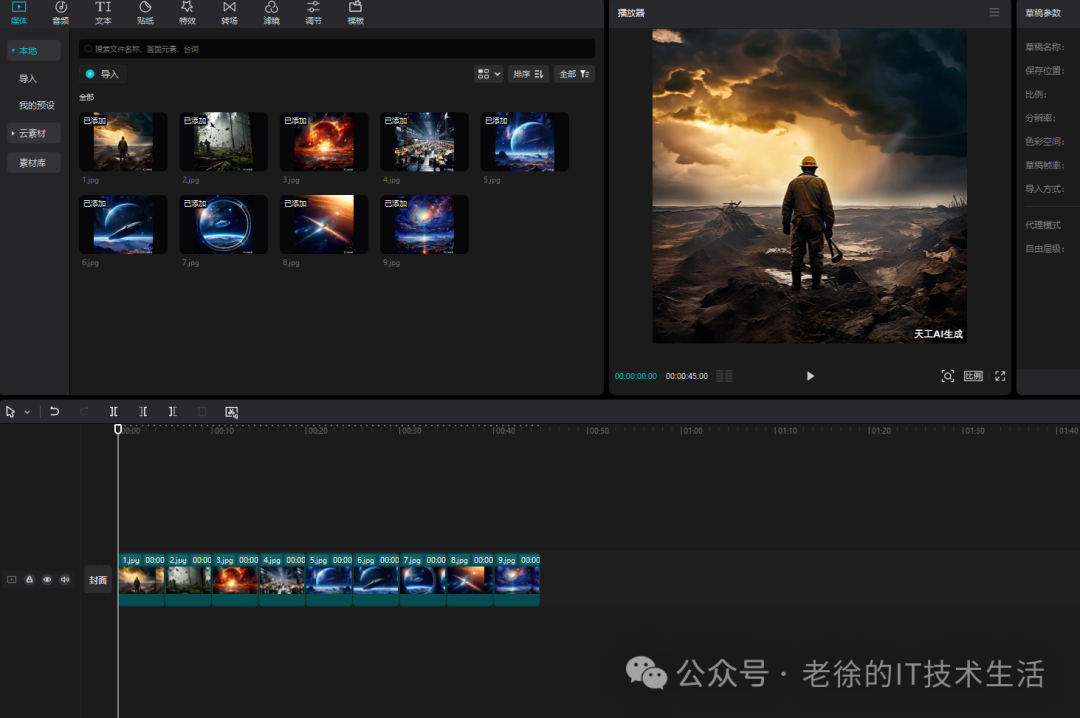The width and height of the screenshot is (1080, 718).
Task: Undo the last action
Action: [x=54, y=411]
